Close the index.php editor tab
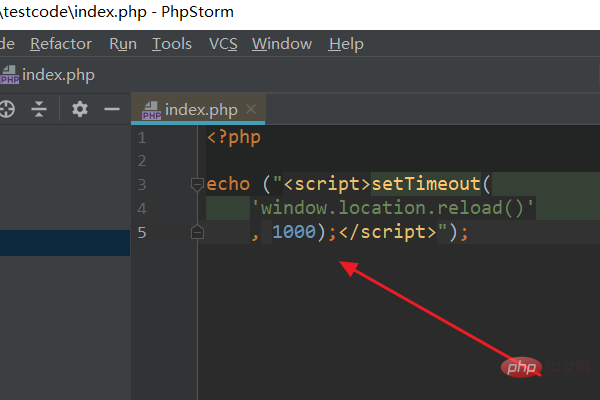Image resolution: width=600 pixels, height=400 pixels. pos(251,109)
